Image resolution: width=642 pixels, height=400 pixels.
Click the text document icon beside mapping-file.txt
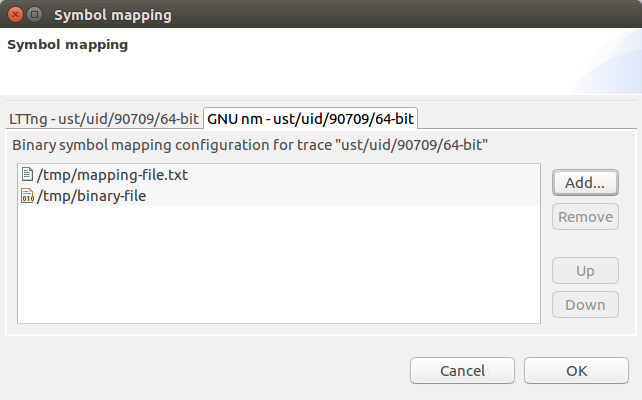point(27,174)
